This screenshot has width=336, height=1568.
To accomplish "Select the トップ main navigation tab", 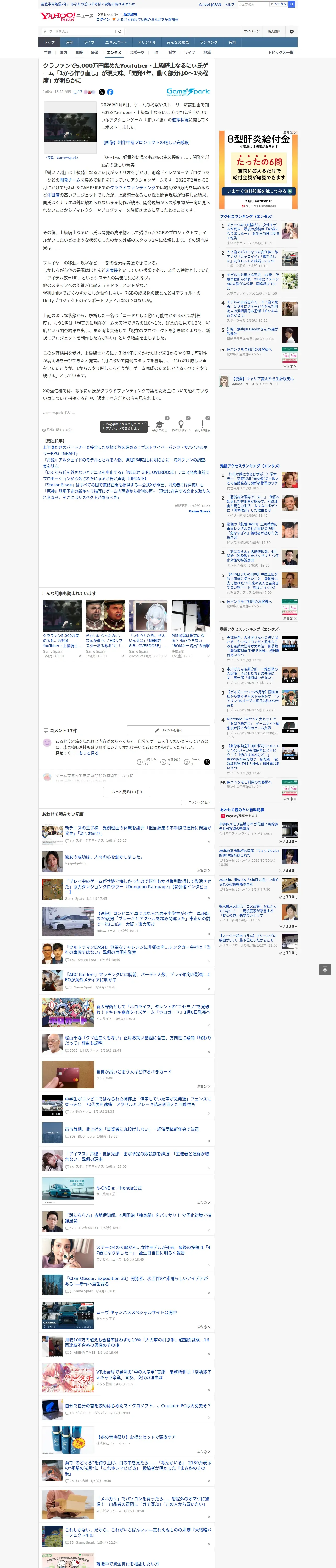I will click(x=49, y=43).
